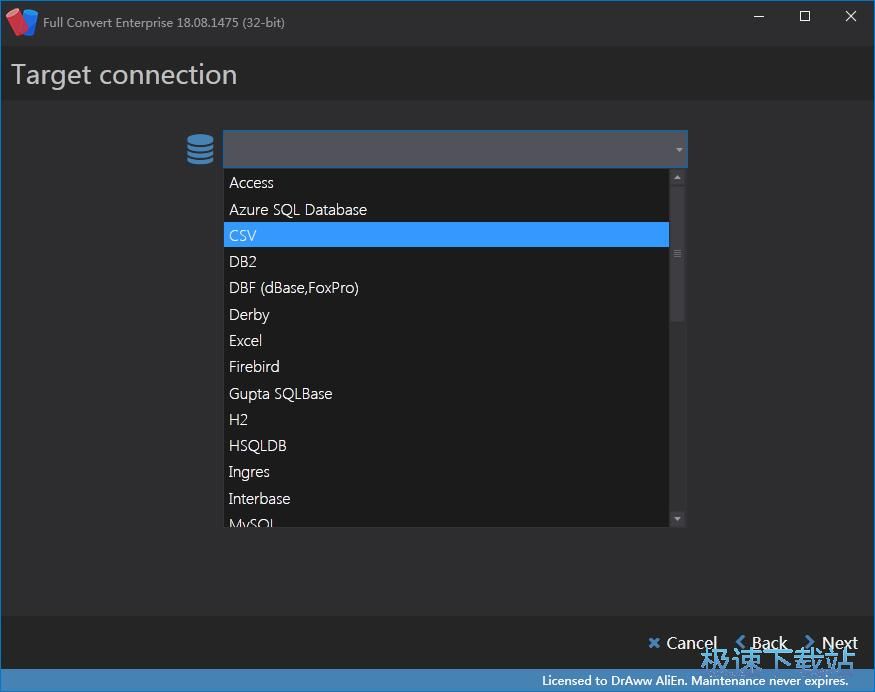Proceed with the Next button

click(831, 643)
